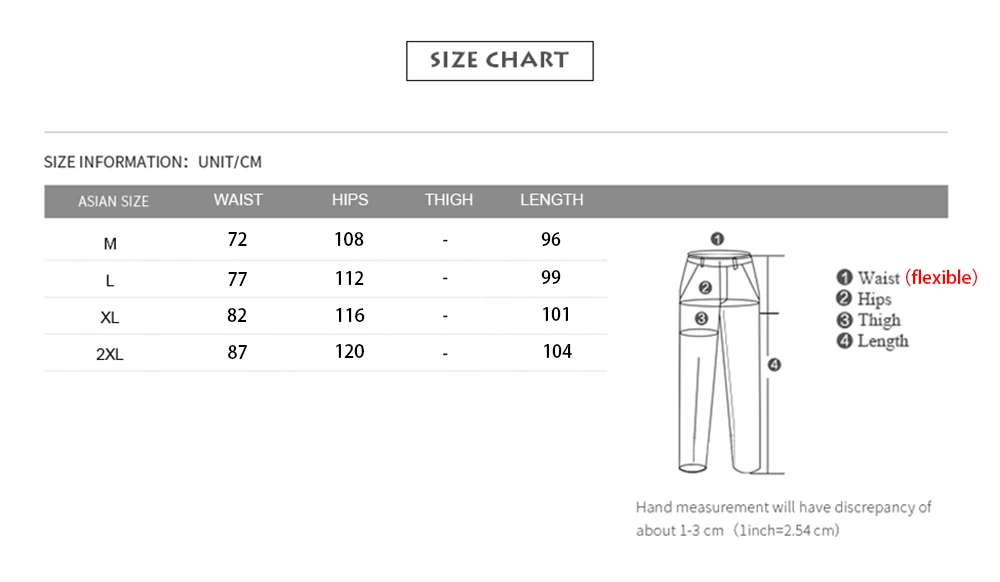Select the M size row label
1000x582 pixels.
click(x=110, y=243)
